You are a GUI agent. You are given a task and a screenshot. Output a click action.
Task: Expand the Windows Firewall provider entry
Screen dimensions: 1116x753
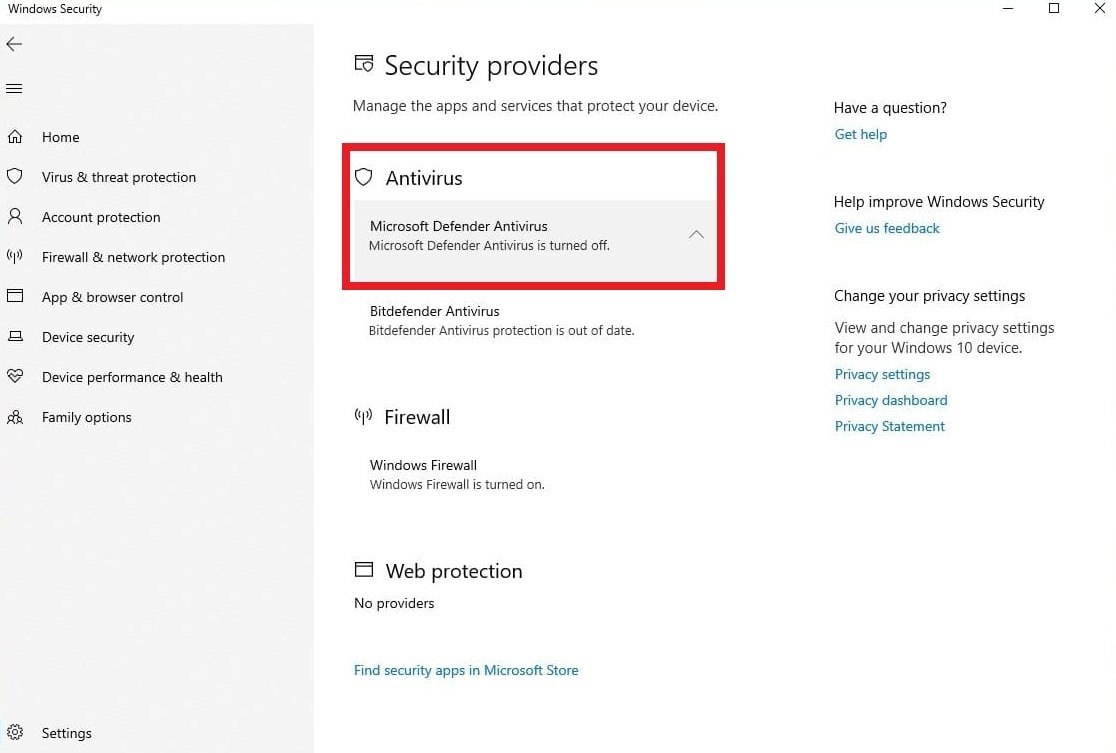(457, 474)
